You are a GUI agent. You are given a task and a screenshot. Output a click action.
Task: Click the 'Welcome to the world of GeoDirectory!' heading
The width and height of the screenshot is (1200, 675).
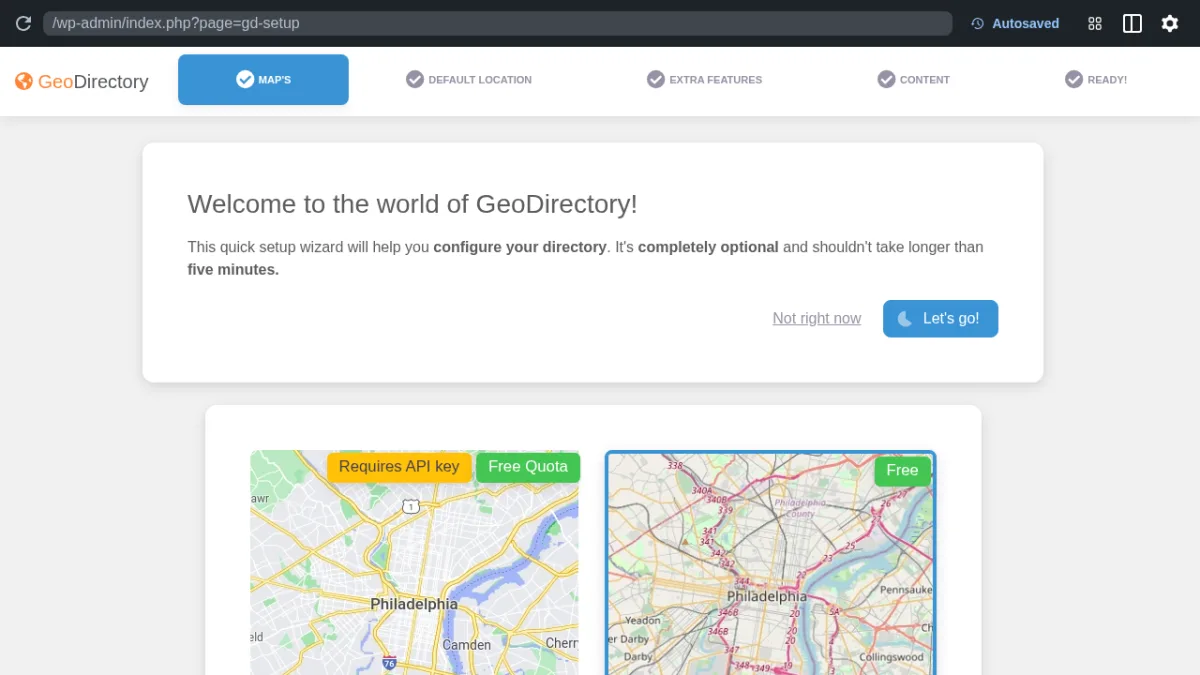(412, 204)
